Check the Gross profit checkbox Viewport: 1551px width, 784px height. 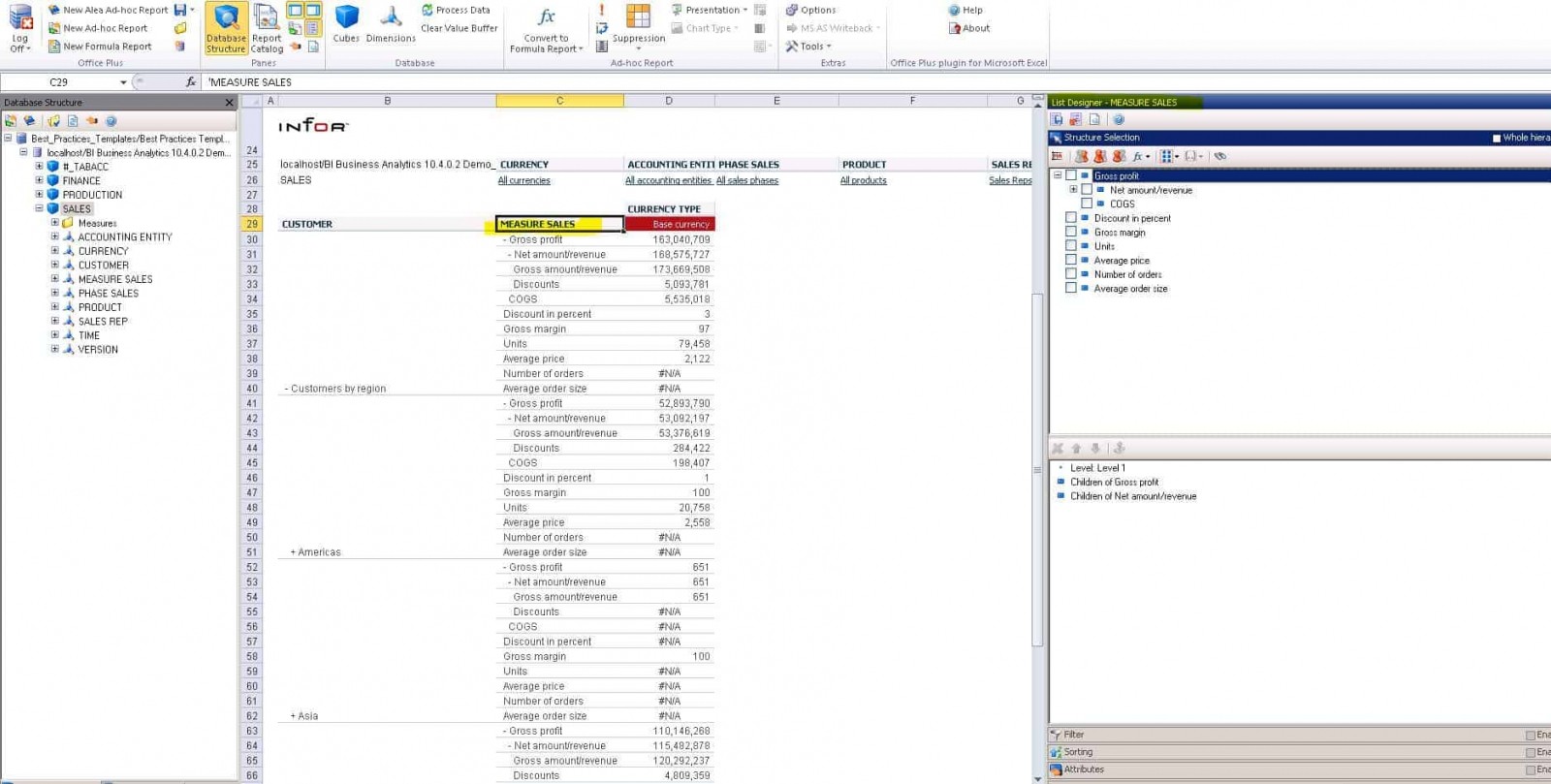point(1071,175)
